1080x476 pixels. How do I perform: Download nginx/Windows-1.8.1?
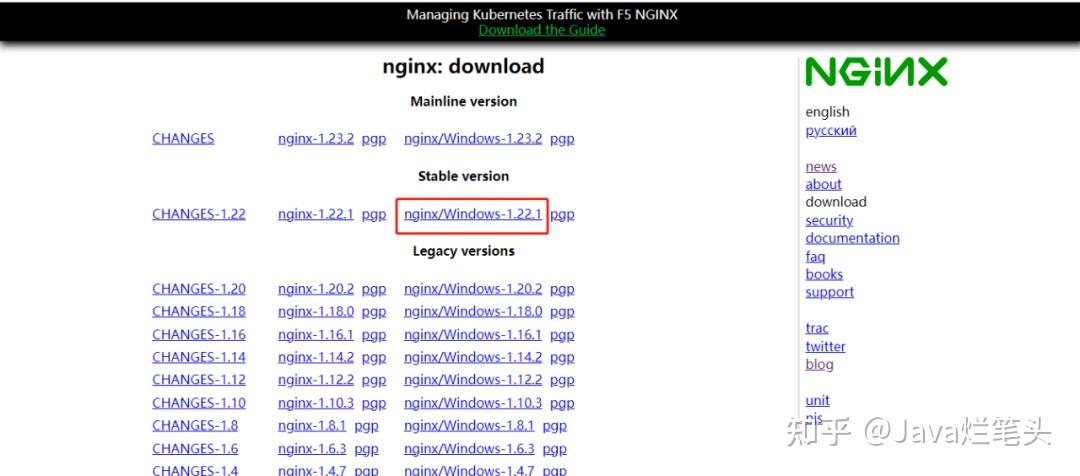coord(469,426)
